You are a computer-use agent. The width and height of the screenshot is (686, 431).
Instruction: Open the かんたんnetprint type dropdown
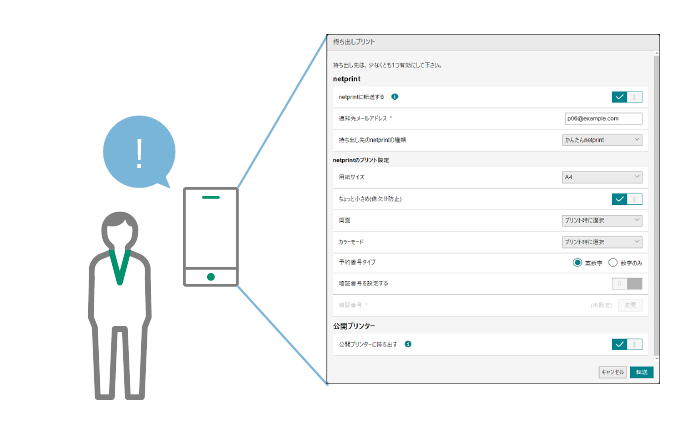point(602,139)
